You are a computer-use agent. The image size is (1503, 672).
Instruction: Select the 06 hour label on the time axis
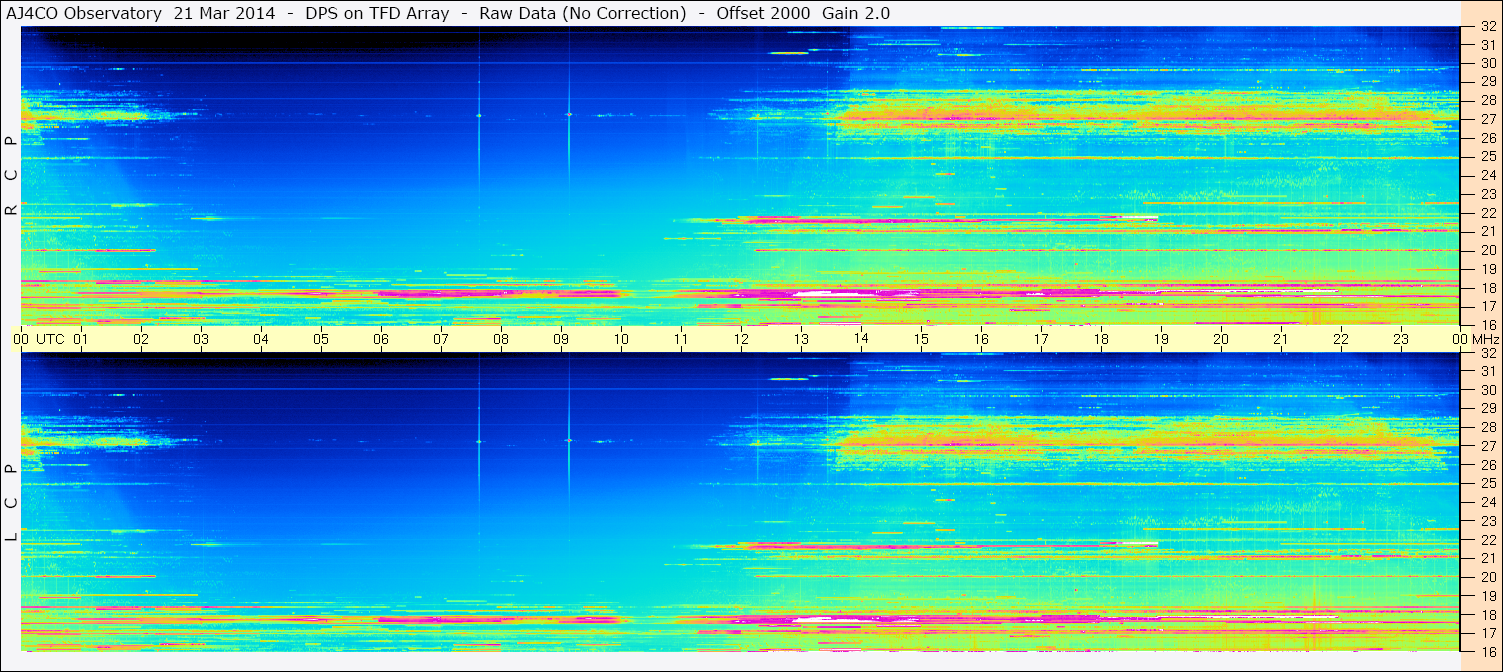point(381,339)
